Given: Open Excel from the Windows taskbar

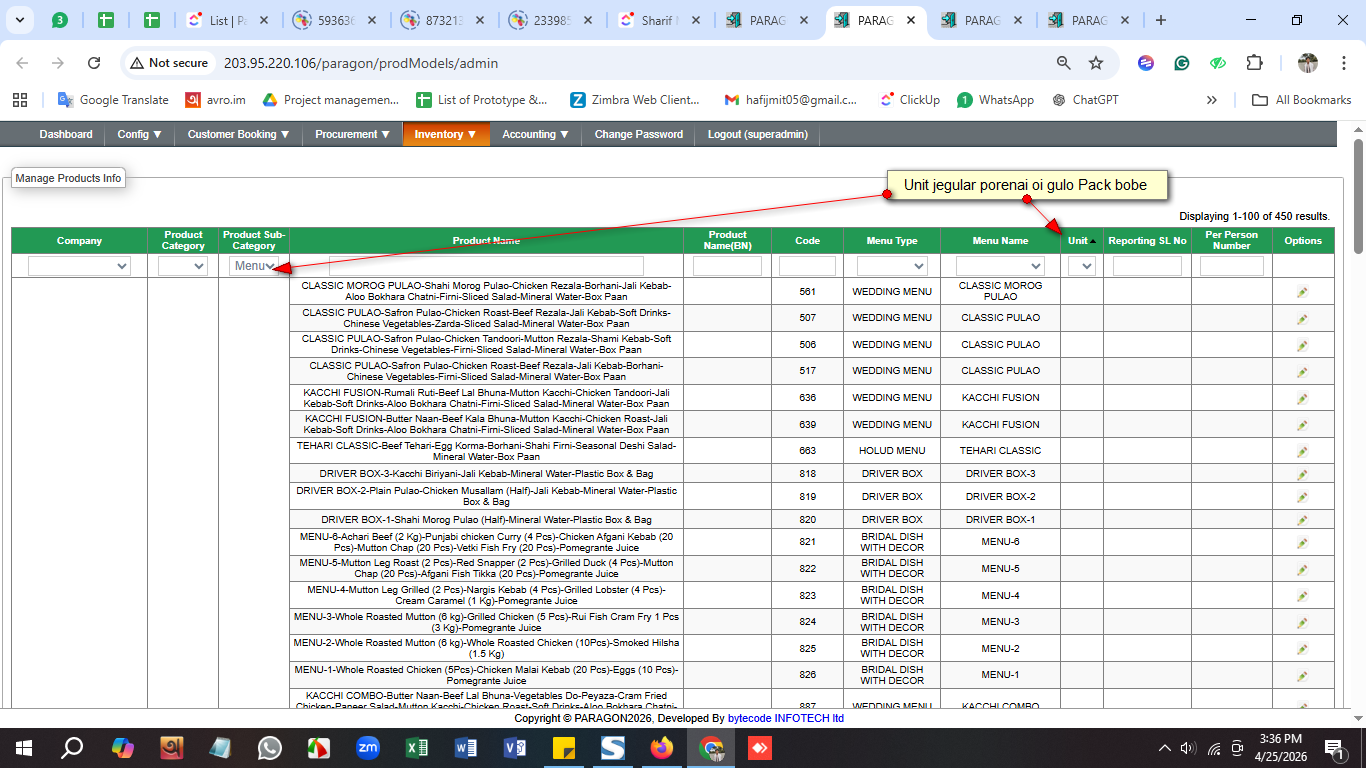Looking at the screenshot, I should (417, 747).
